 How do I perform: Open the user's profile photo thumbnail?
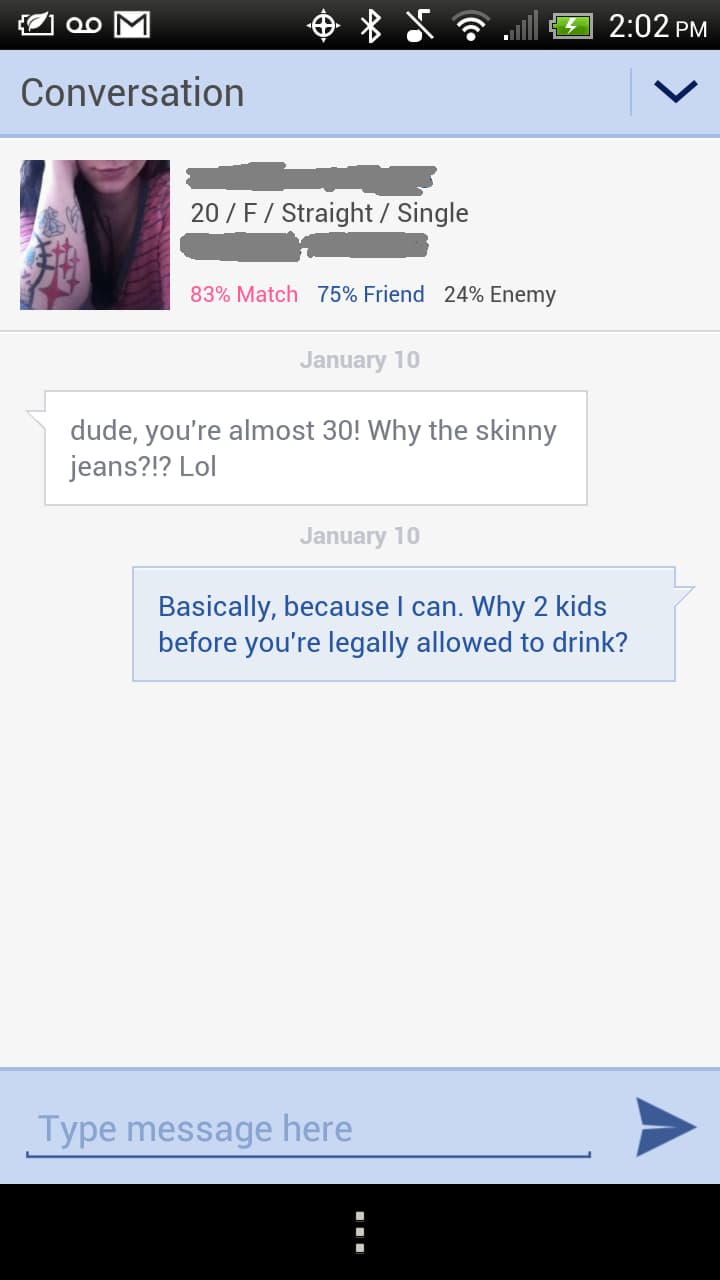point(95,234)
